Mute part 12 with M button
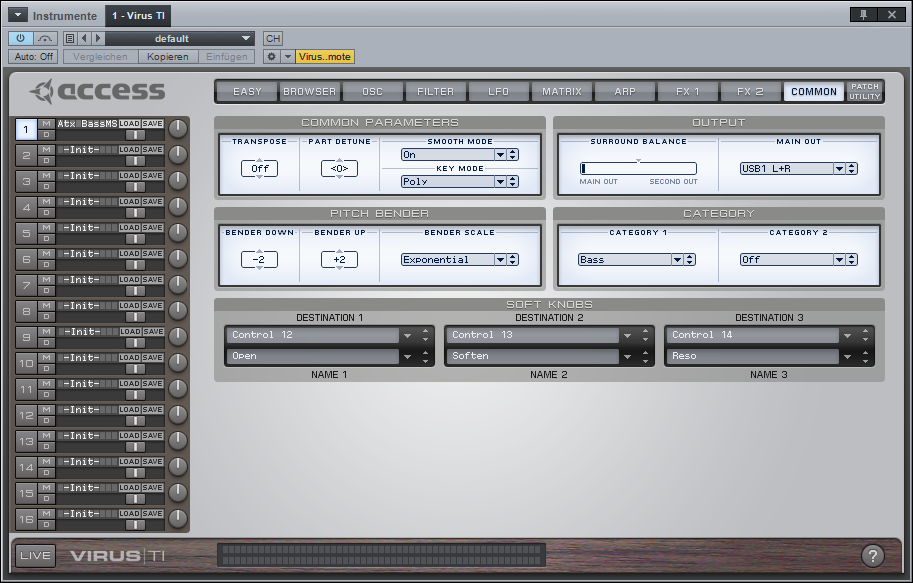913x583 pixels. coord(46,409)
